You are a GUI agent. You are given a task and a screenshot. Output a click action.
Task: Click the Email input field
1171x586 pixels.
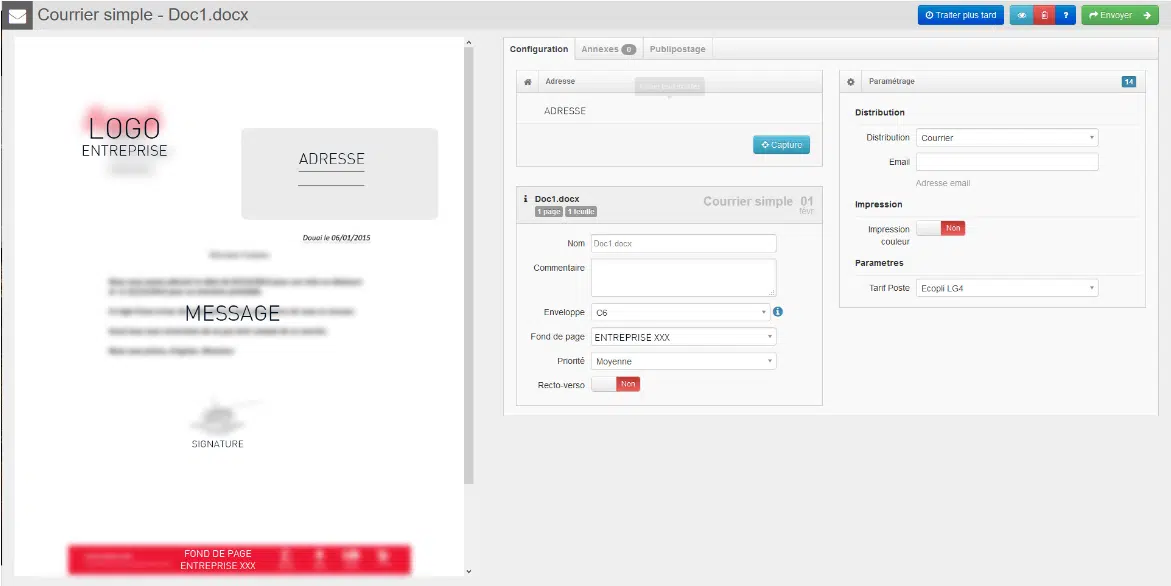1007,162
